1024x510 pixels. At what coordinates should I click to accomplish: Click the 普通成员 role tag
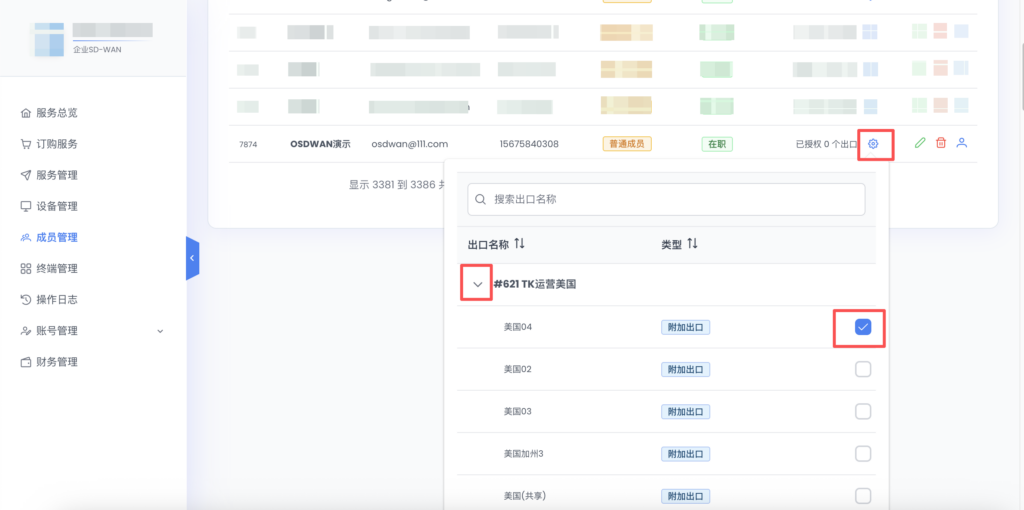coord(627,144)
